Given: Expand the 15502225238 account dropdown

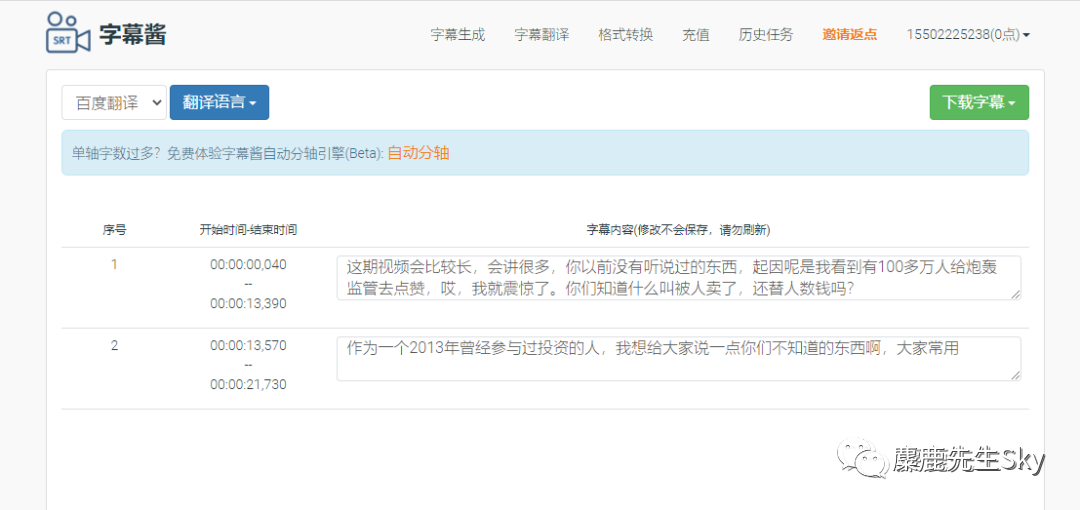Looking at the screenshot, I should (967, 34).
